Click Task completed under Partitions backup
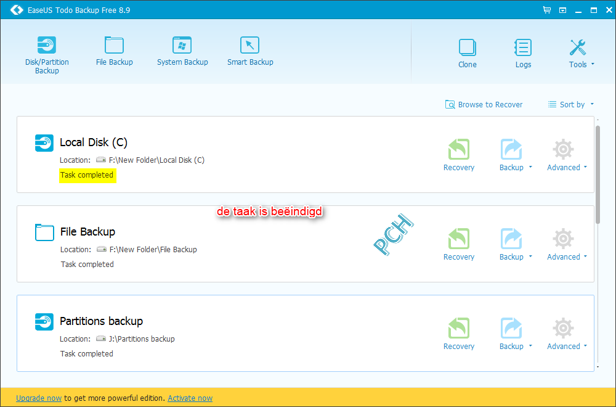This screenshot has width=616, height=408. pyautogui.click(x=87, y=354)
